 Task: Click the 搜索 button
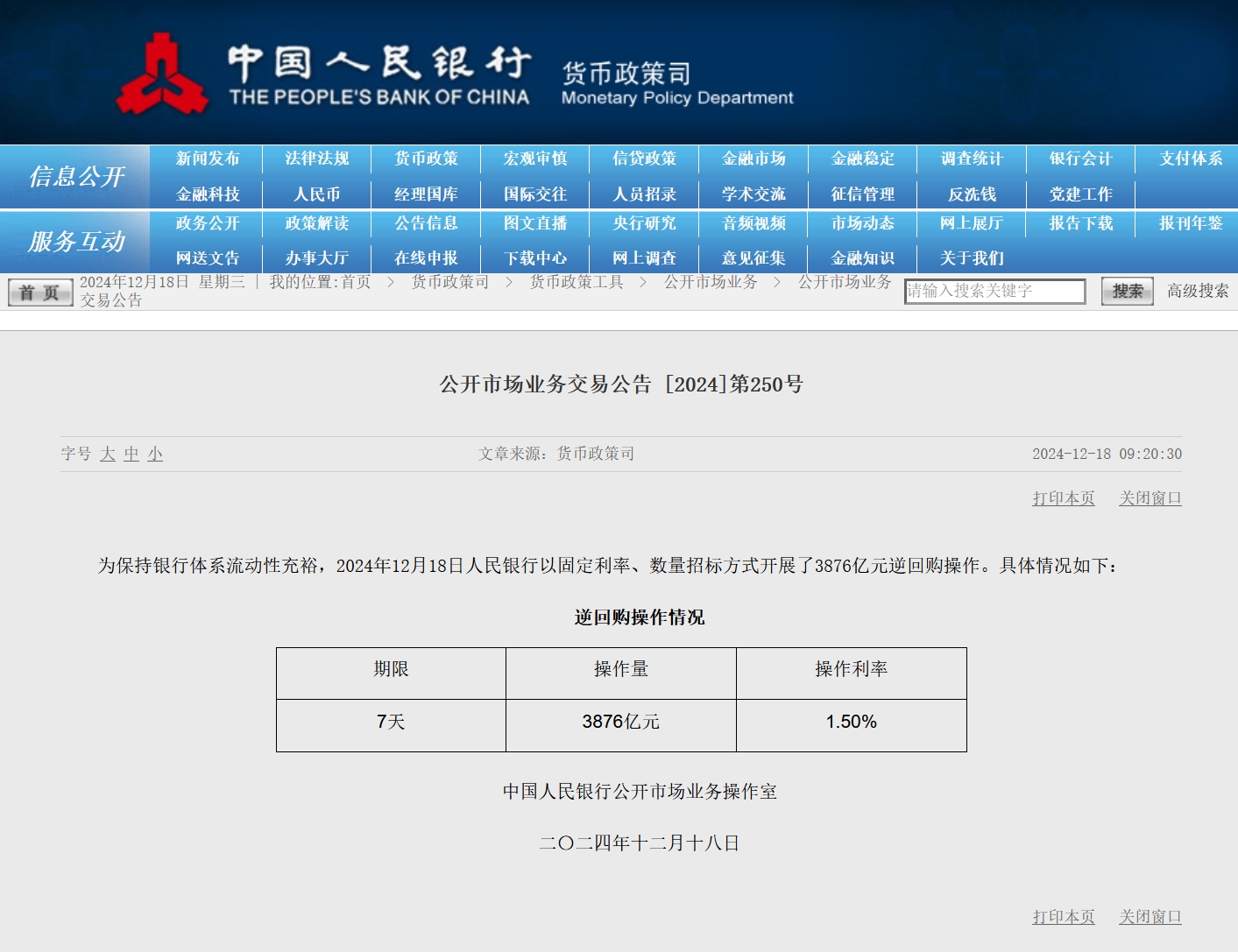click(x=1128, y=292)
